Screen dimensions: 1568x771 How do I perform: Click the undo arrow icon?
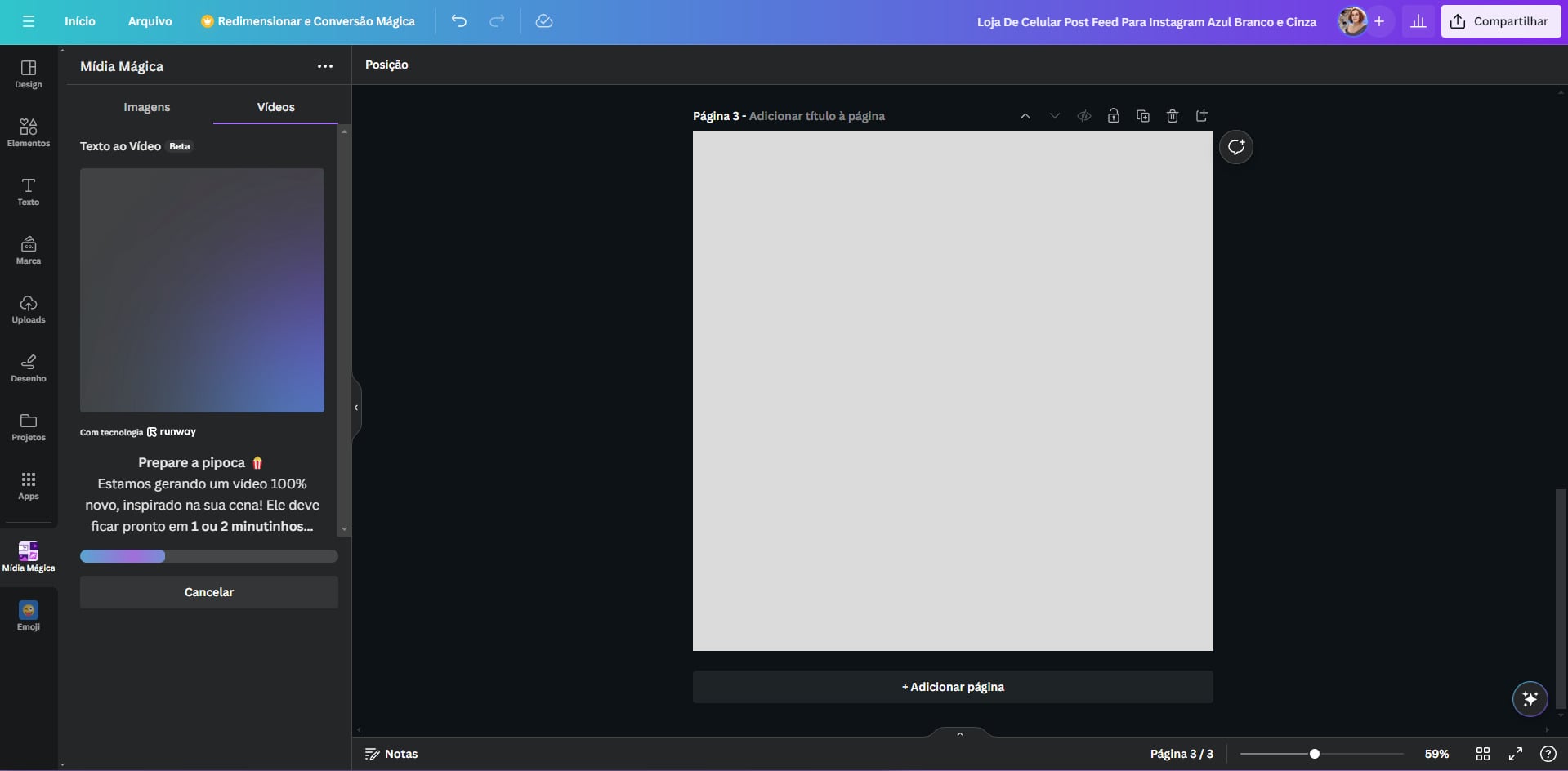point(459,21)
